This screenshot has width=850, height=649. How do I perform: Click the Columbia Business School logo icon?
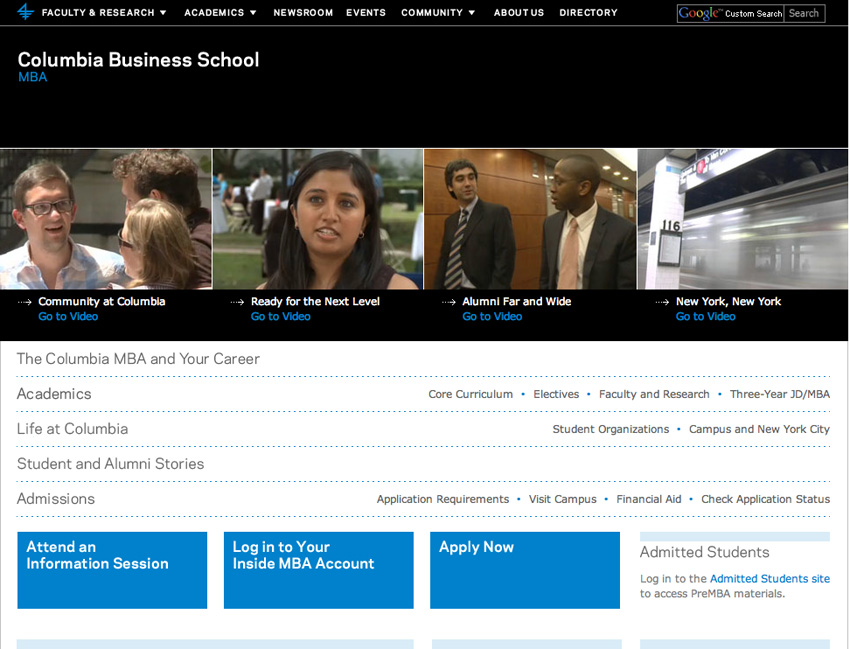tap(25, 12)
